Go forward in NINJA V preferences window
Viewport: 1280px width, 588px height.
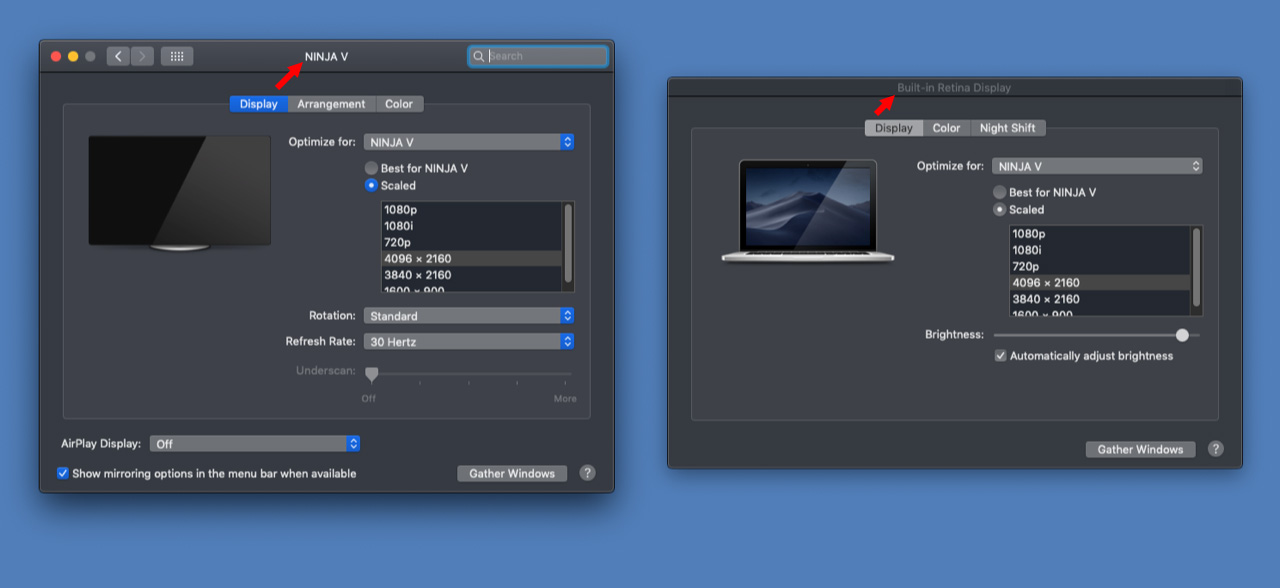click(x=142, y=56)
